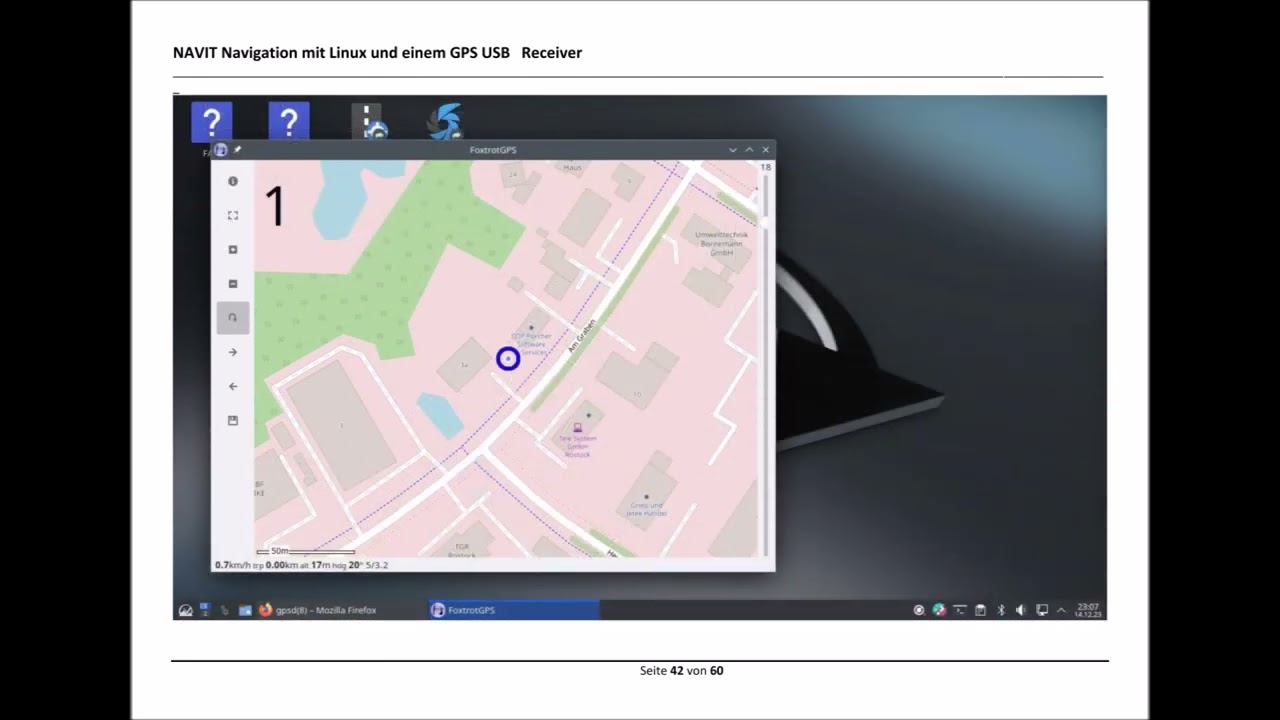Open Bluetooth settings from tray
Screen dimensions: 1280x720
click(x=1001, y=610)
